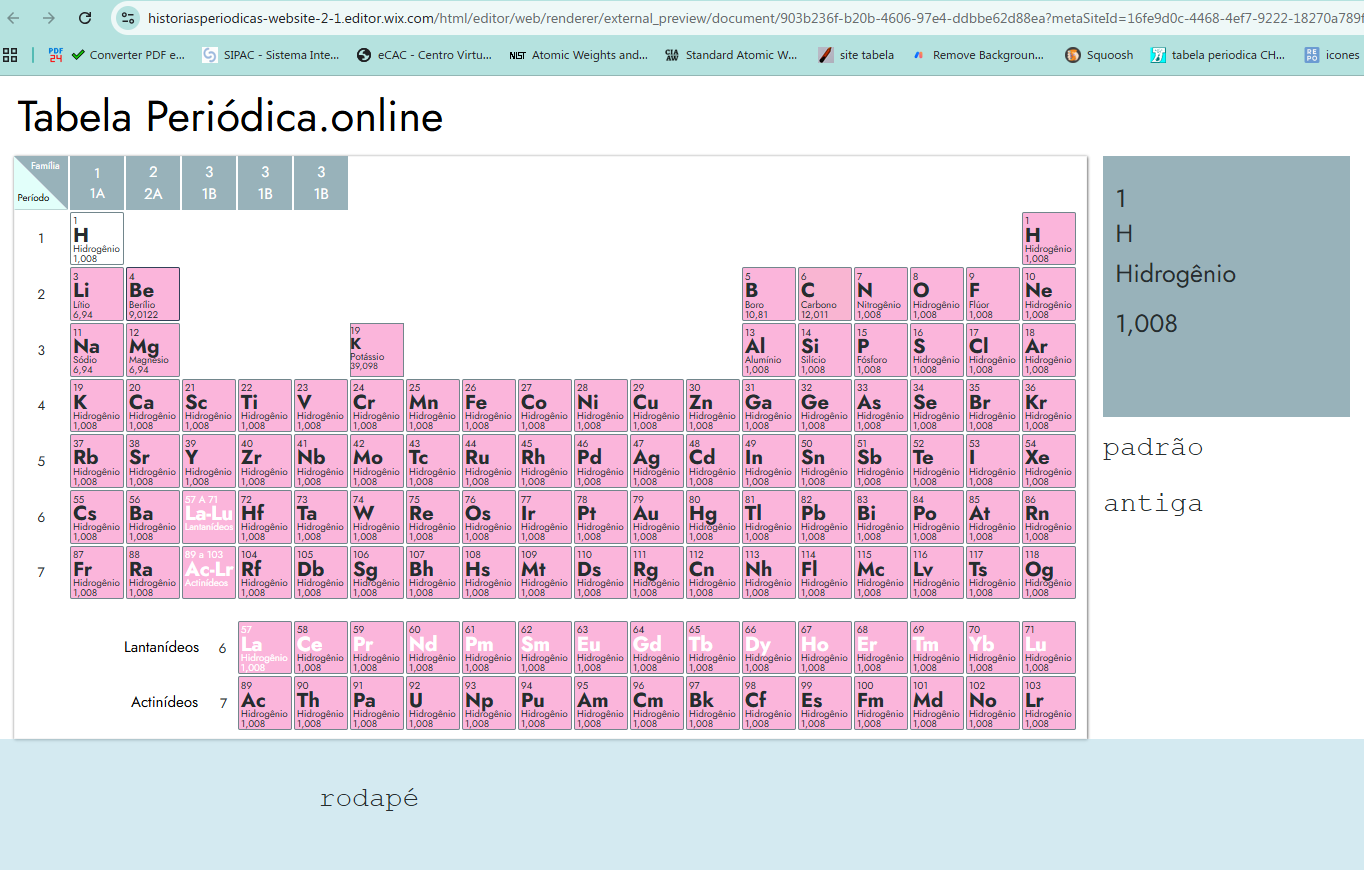Image resolution: width=1364 pixels, height=870 pixels.
Task: Open the Remove Background bookmark
Action: 977,55
